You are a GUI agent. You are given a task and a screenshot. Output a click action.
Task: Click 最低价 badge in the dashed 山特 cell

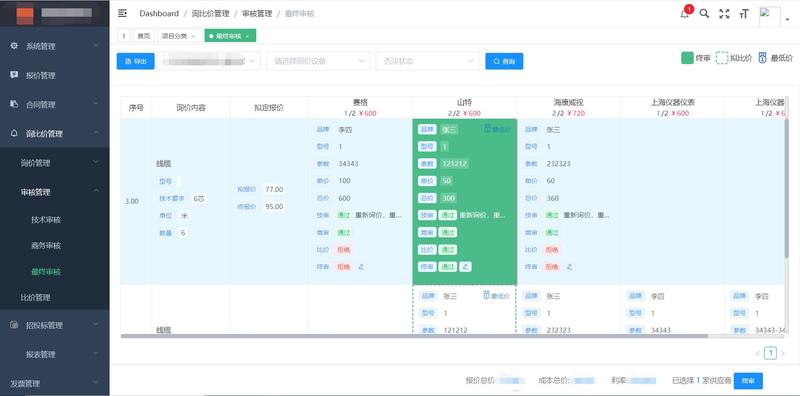497,295
